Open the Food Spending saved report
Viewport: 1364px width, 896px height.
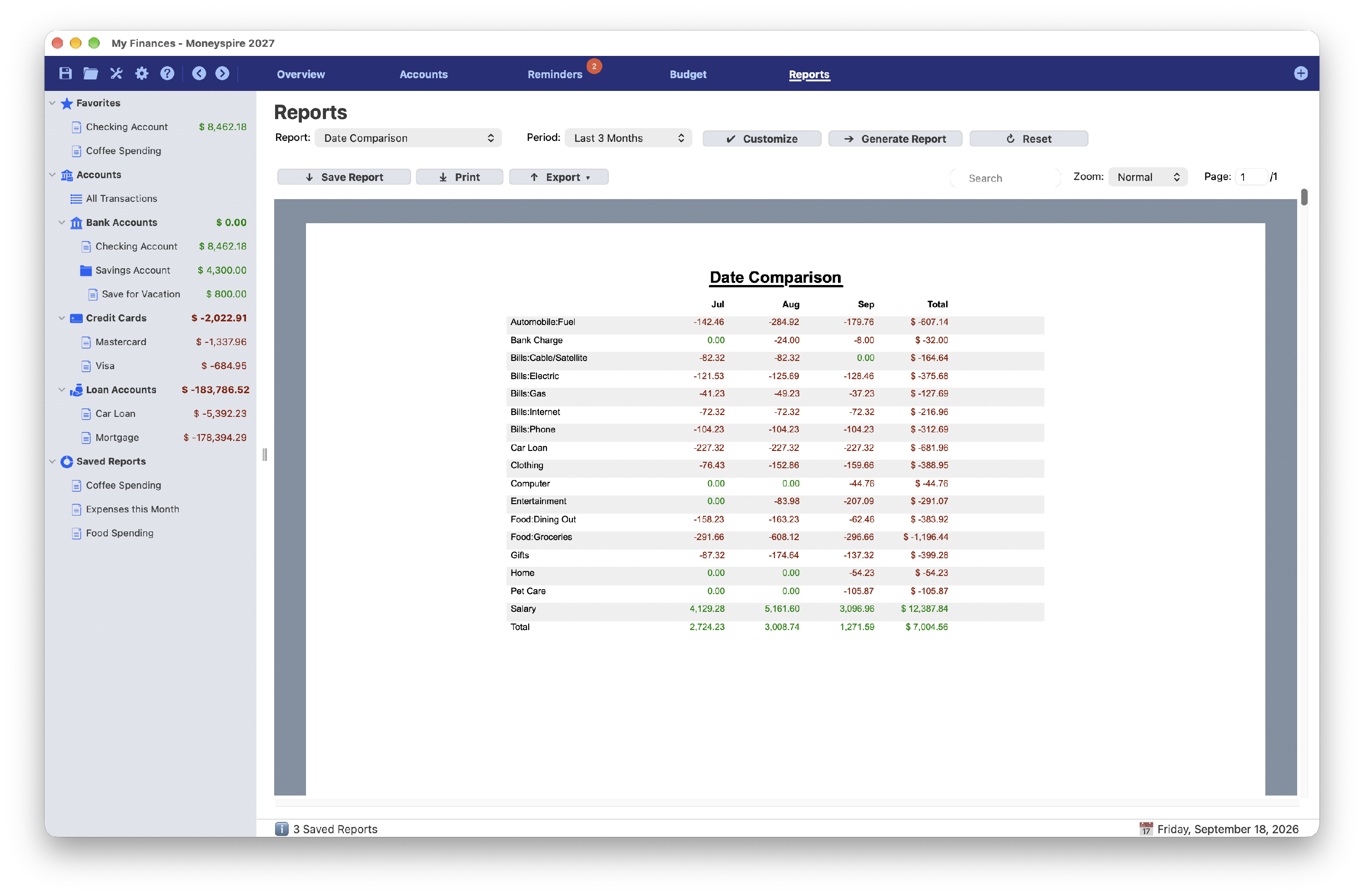[120, 533]
